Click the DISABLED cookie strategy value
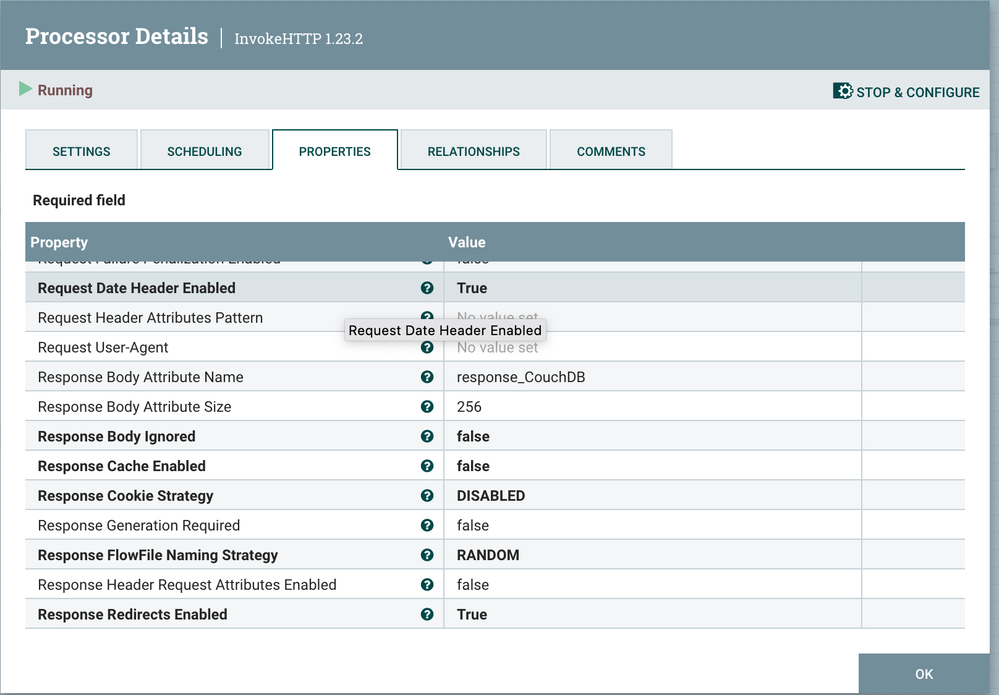The width and height of the screenshot is (999, 695). 491,496
